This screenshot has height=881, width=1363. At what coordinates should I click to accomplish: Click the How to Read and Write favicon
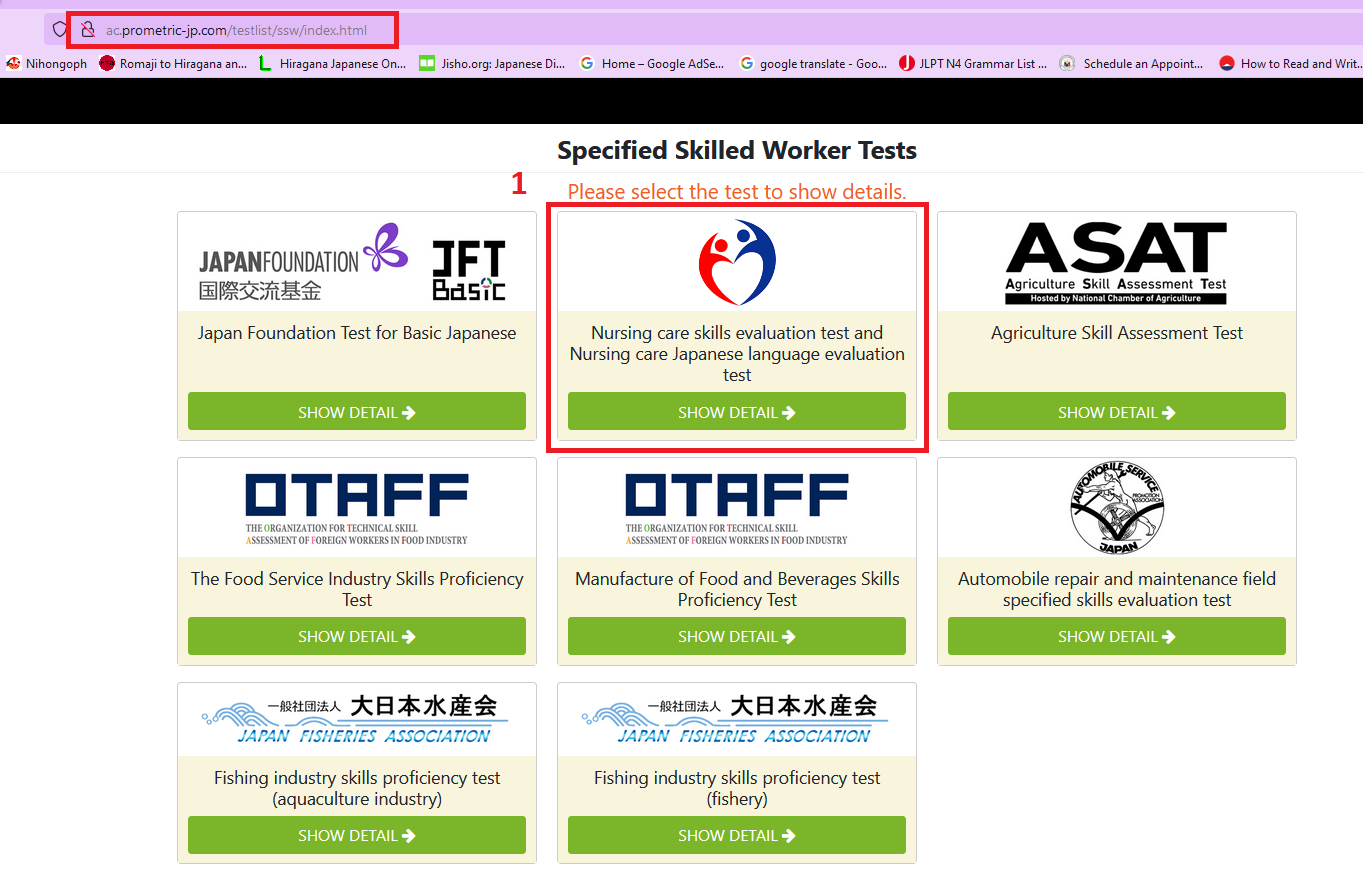(1227, 63)
